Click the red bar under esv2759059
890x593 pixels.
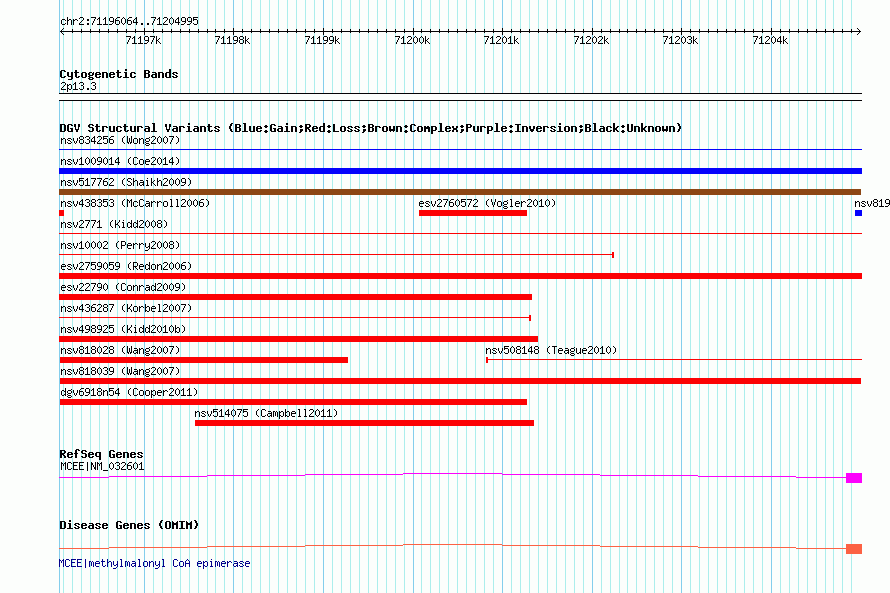pyautogui.click(x=460, y=276)
